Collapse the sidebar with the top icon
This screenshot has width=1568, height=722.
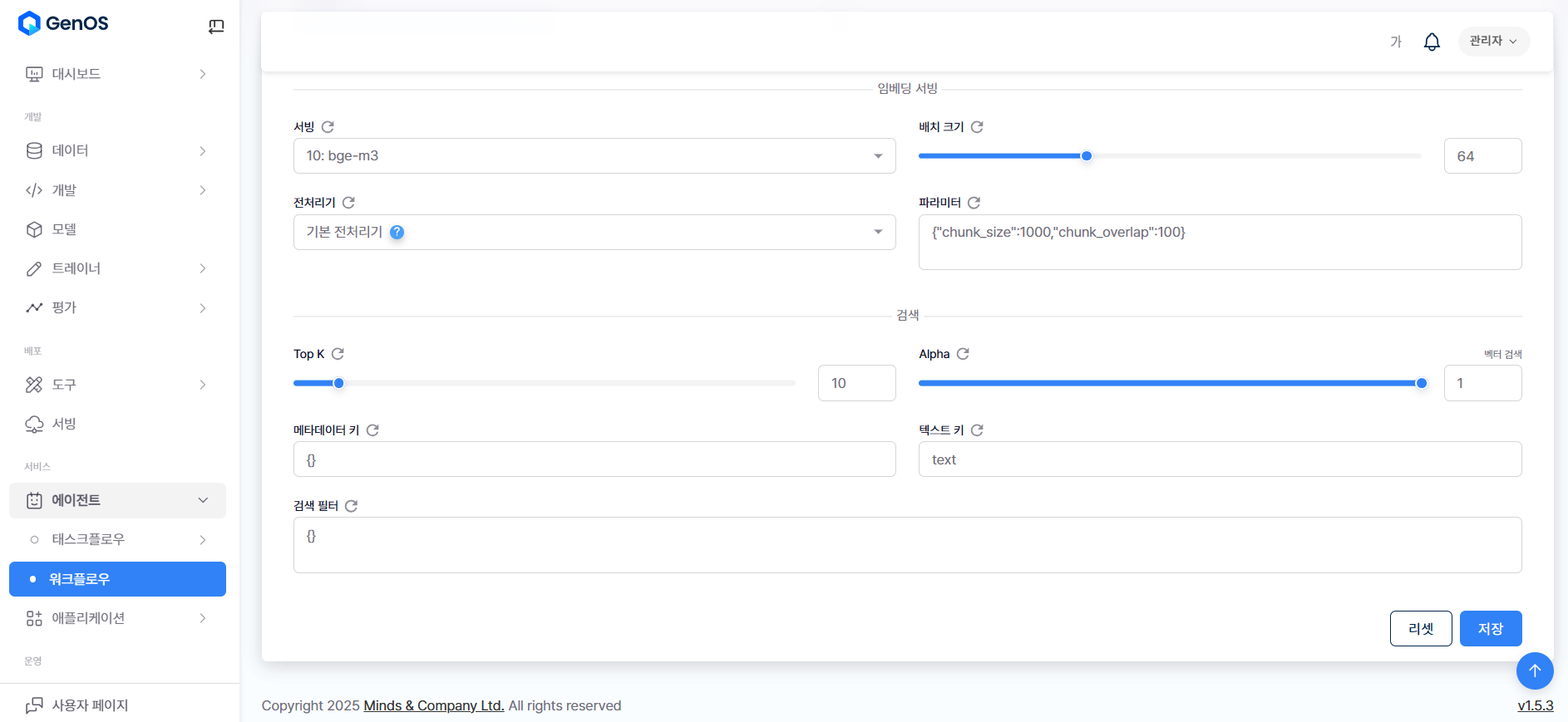coord(216,27)
